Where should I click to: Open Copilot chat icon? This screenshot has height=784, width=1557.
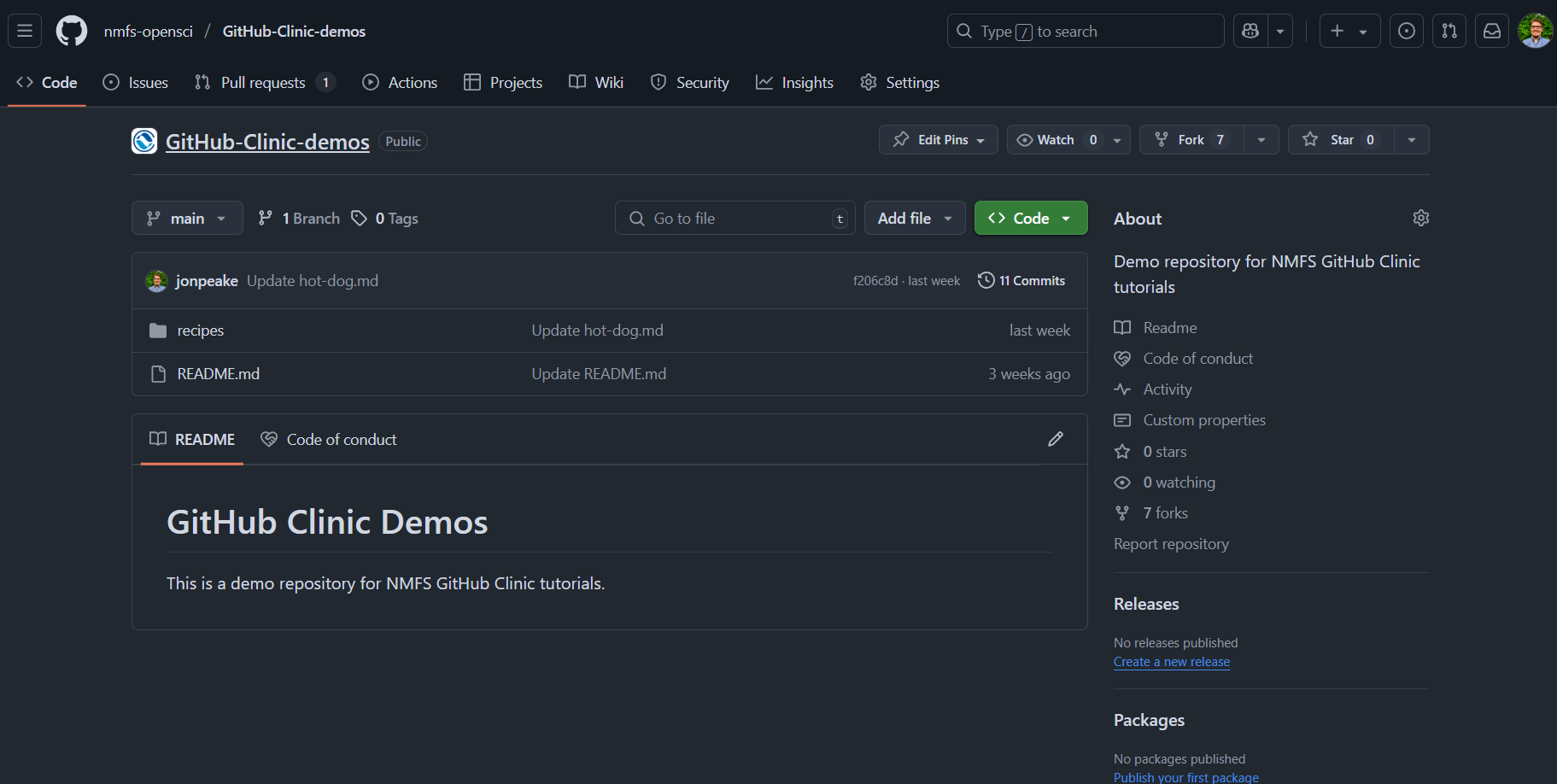[1250, 31]
